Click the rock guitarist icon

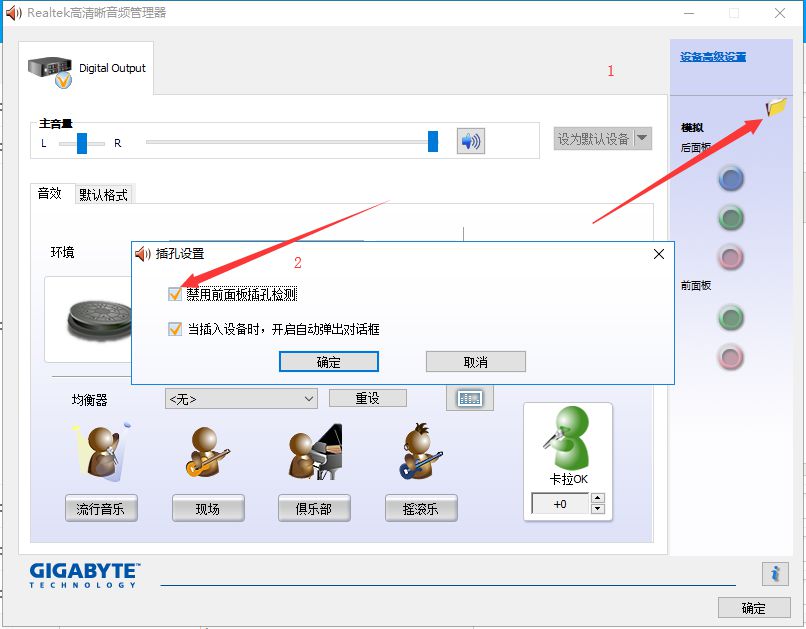[420, 452]
